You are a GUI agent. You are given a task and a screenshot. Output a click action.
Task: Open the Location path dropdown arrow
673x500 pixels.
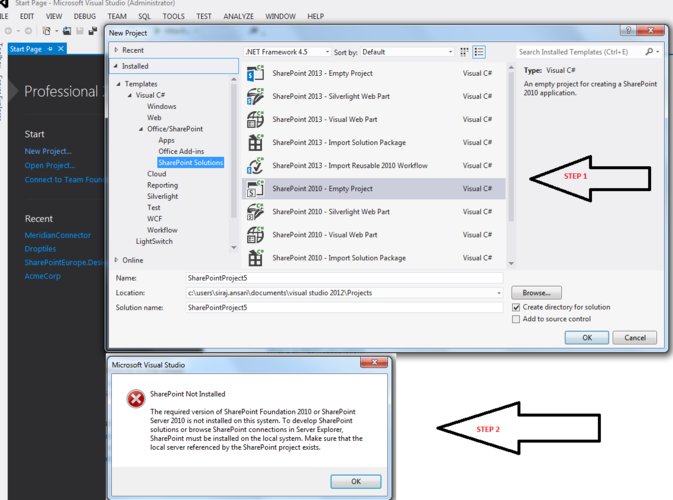[x=499, y=293]
